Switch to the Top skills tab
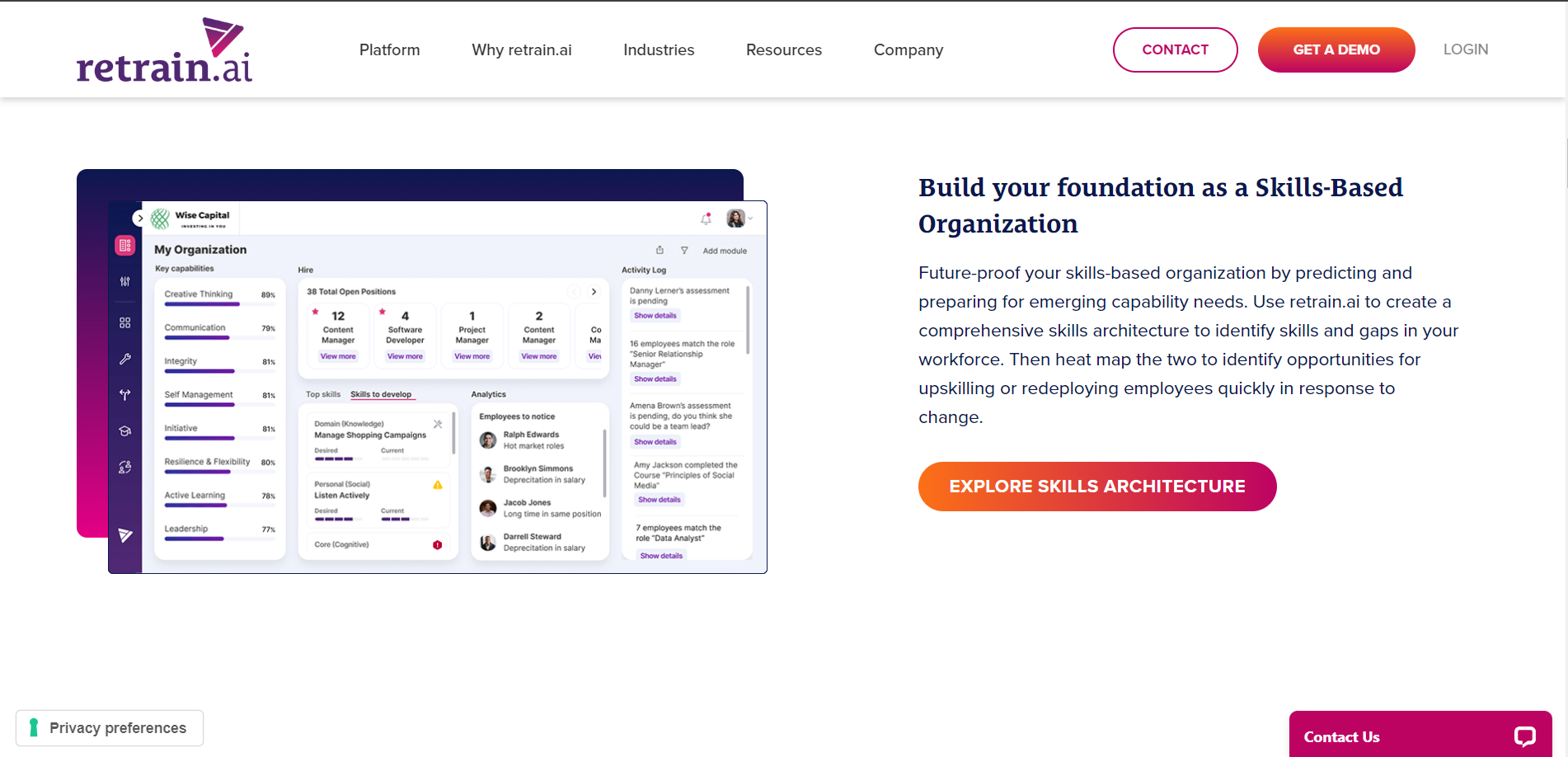The image size is (1568, 757). point(323,394)
